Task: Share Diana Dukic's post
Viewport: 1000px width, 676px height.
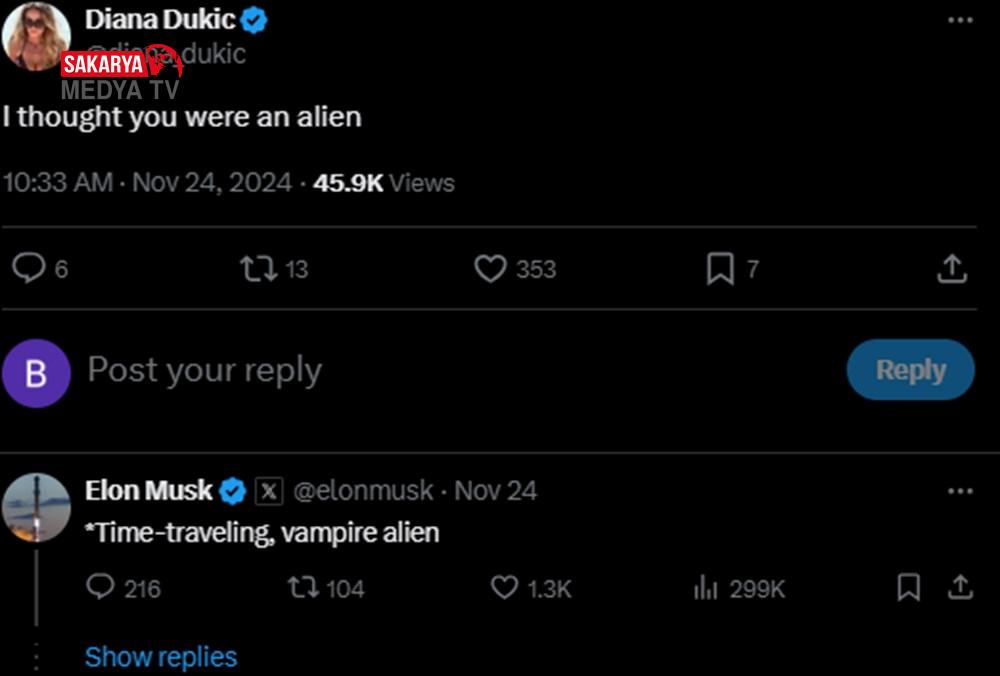Action: click(x=951, y=268)
